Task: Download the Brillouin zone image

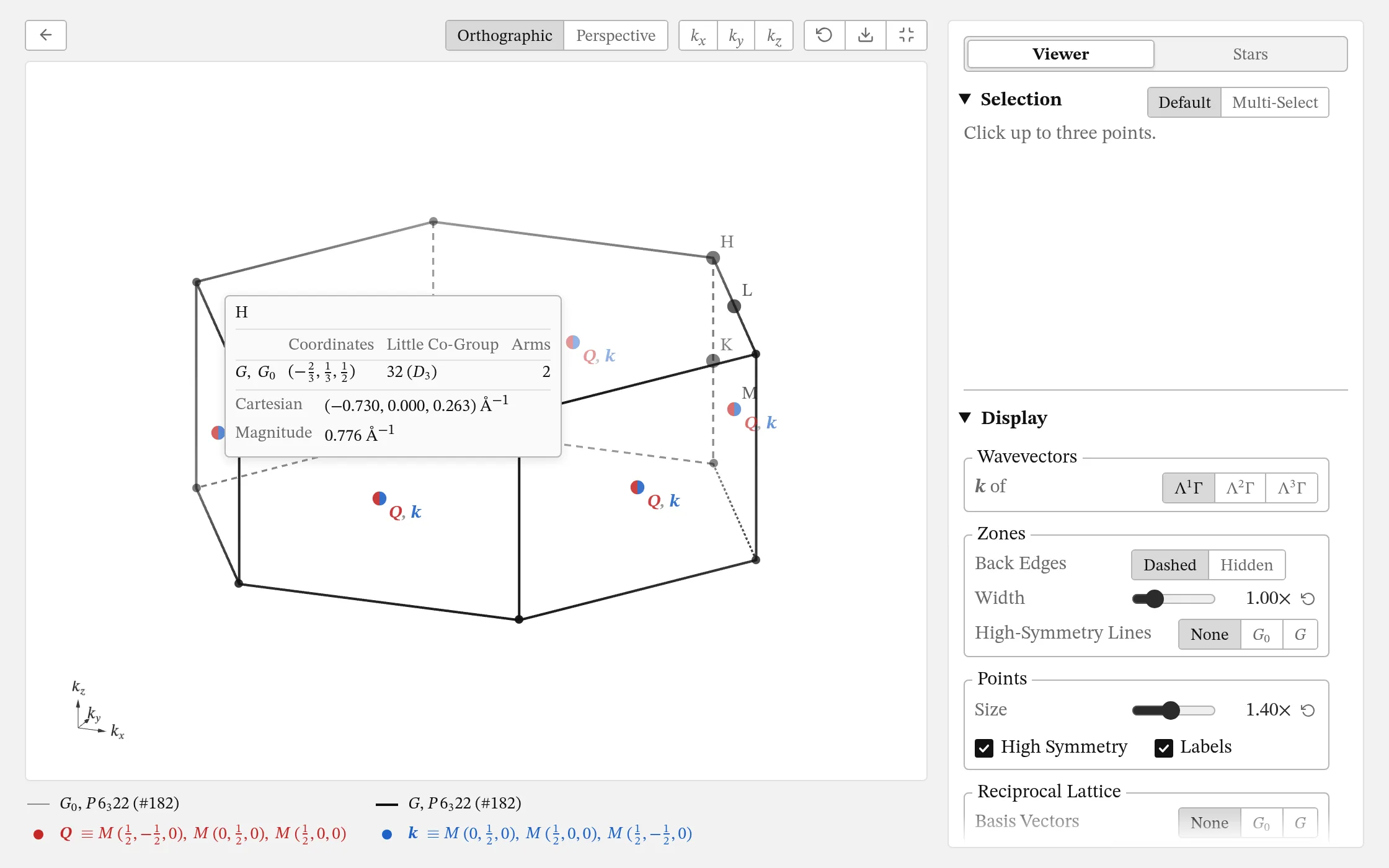Action: [x=866, y=35]
